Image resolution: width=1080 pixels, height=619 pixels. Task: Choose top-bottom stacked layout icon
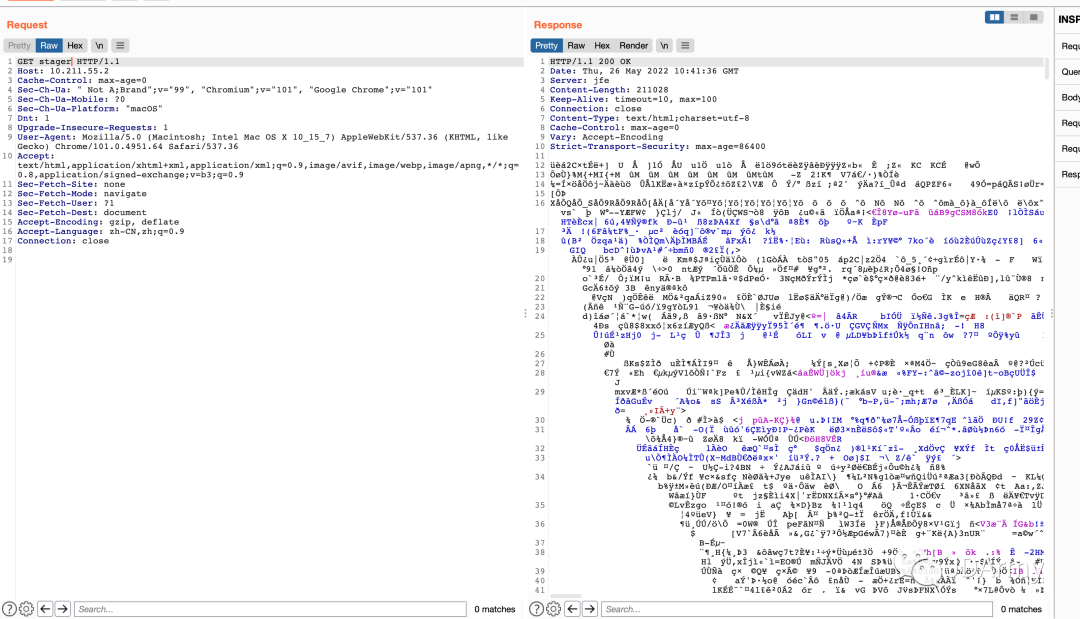pyautogui.click(x=1014, y=17)
